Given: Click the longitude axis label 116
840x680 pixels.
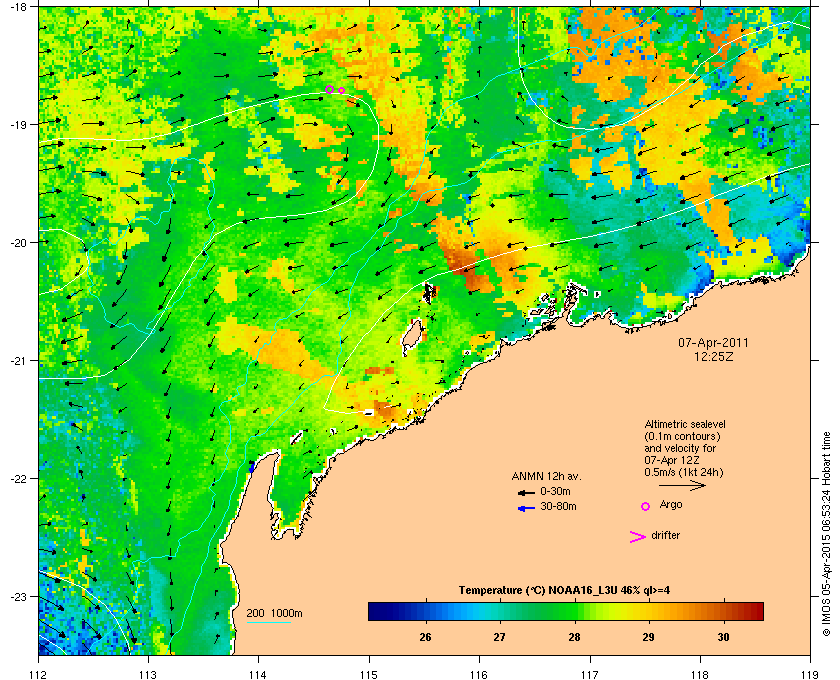Looking at the screenshot, I should pos(479,674).
